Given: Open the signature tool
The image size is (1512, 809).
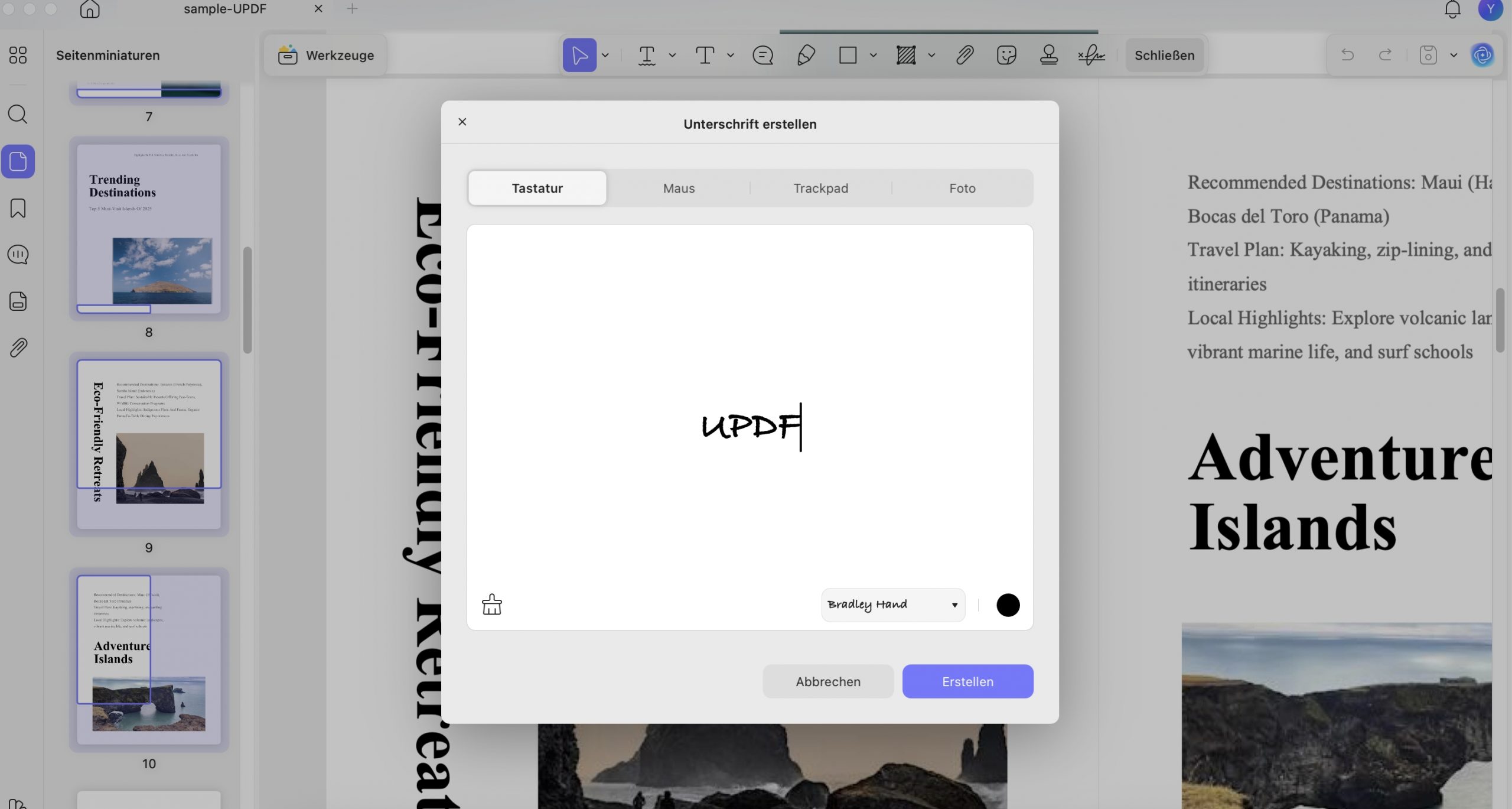Looking at the screenshot, I should pyautogui.click(x=1091, y=55).
